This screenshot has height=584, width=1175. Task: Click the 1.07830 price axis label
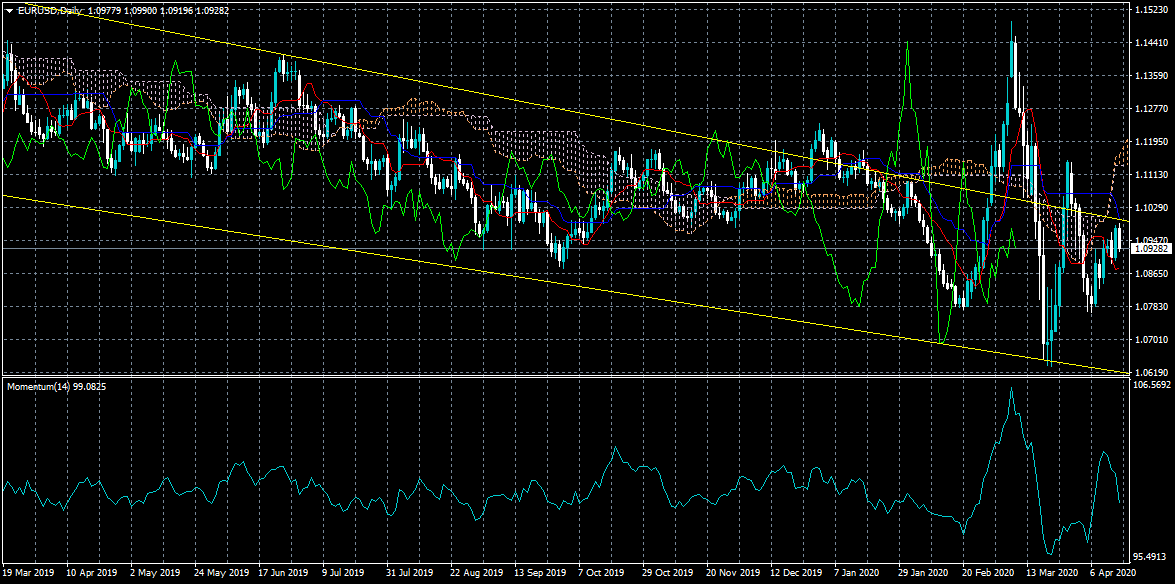(1151, 306)
